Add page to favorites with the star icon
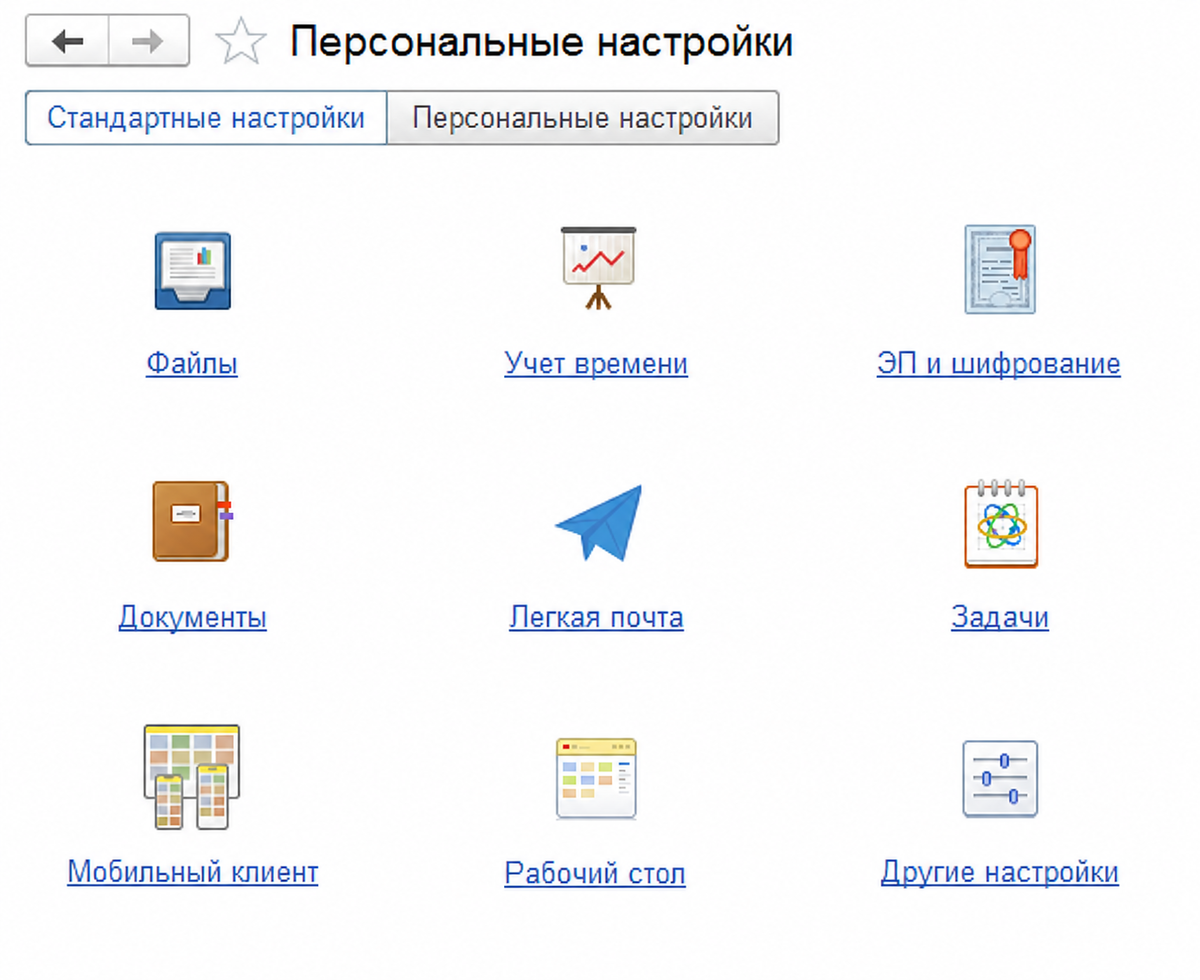1200x980 pixels. [x=241, y=43]
